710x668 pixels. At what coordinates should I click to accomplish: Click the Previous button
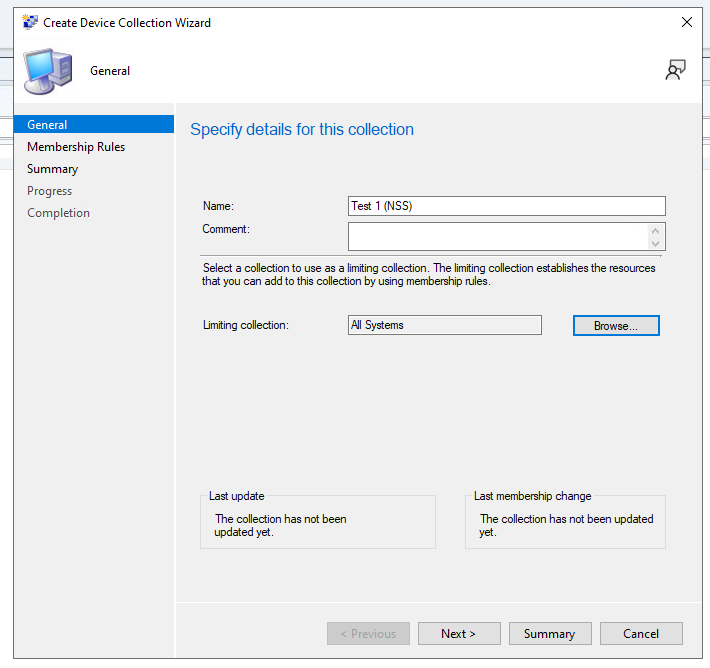point(368,633)
